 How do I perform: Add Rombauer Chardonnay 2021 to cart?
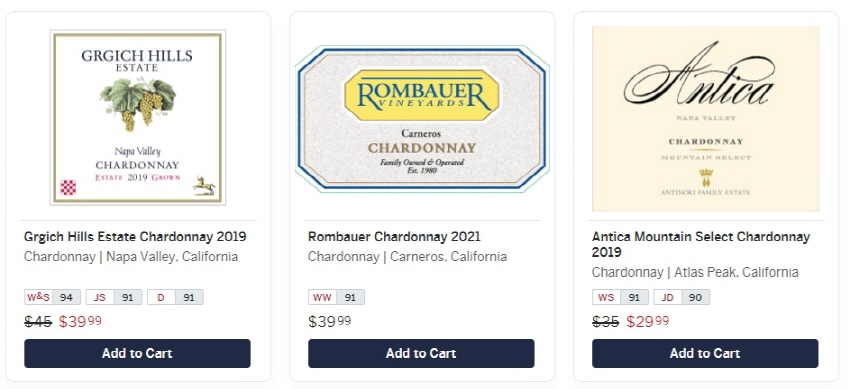click(x=421, y=353)
